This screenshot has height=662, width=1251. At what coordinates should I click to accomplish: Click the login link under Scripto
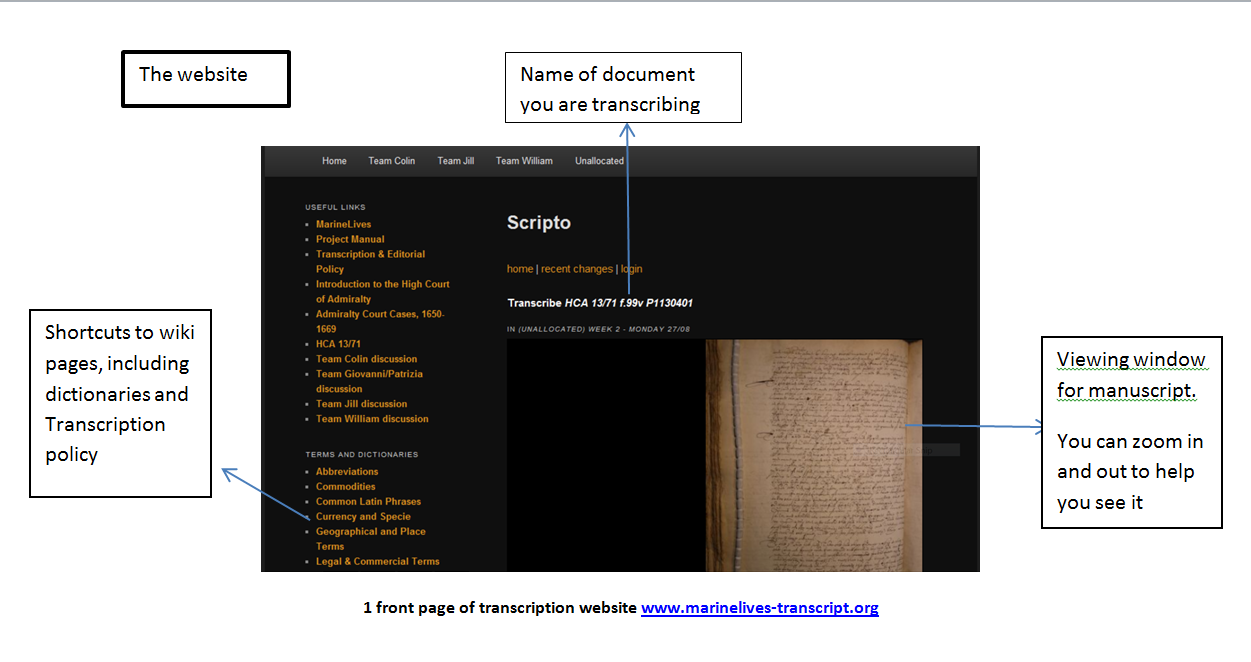pos(631,269)
